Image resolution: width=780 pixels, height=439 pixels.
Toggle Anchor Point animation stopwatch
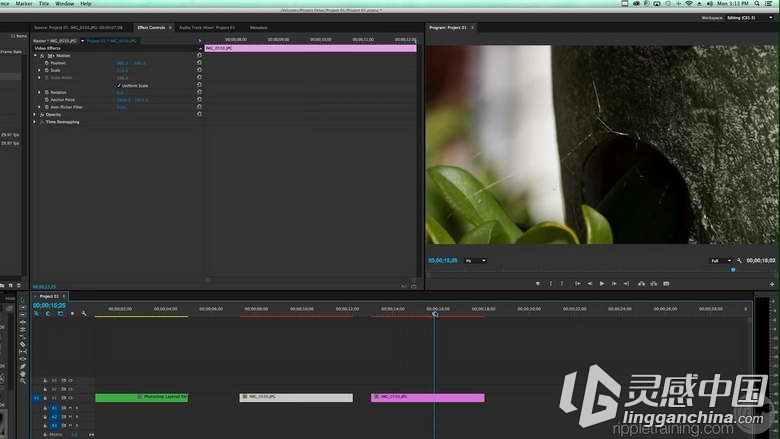click(47, 100)
